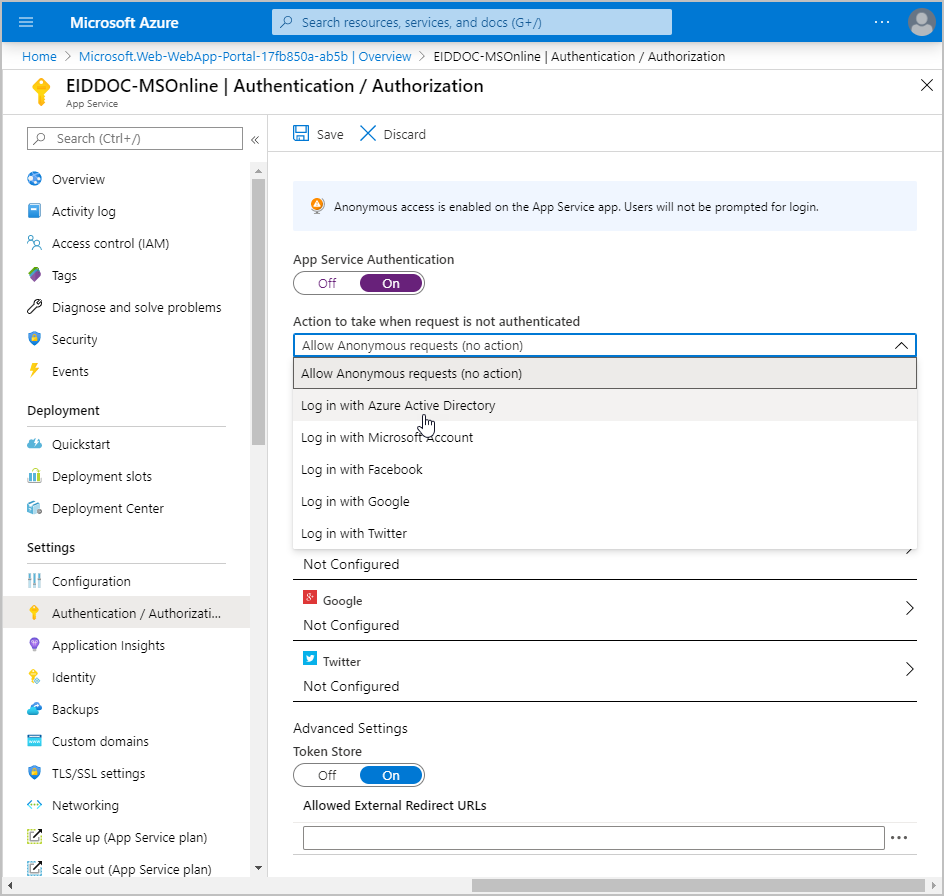Go to Home breadcrumb link

click(x=39, y=56)
